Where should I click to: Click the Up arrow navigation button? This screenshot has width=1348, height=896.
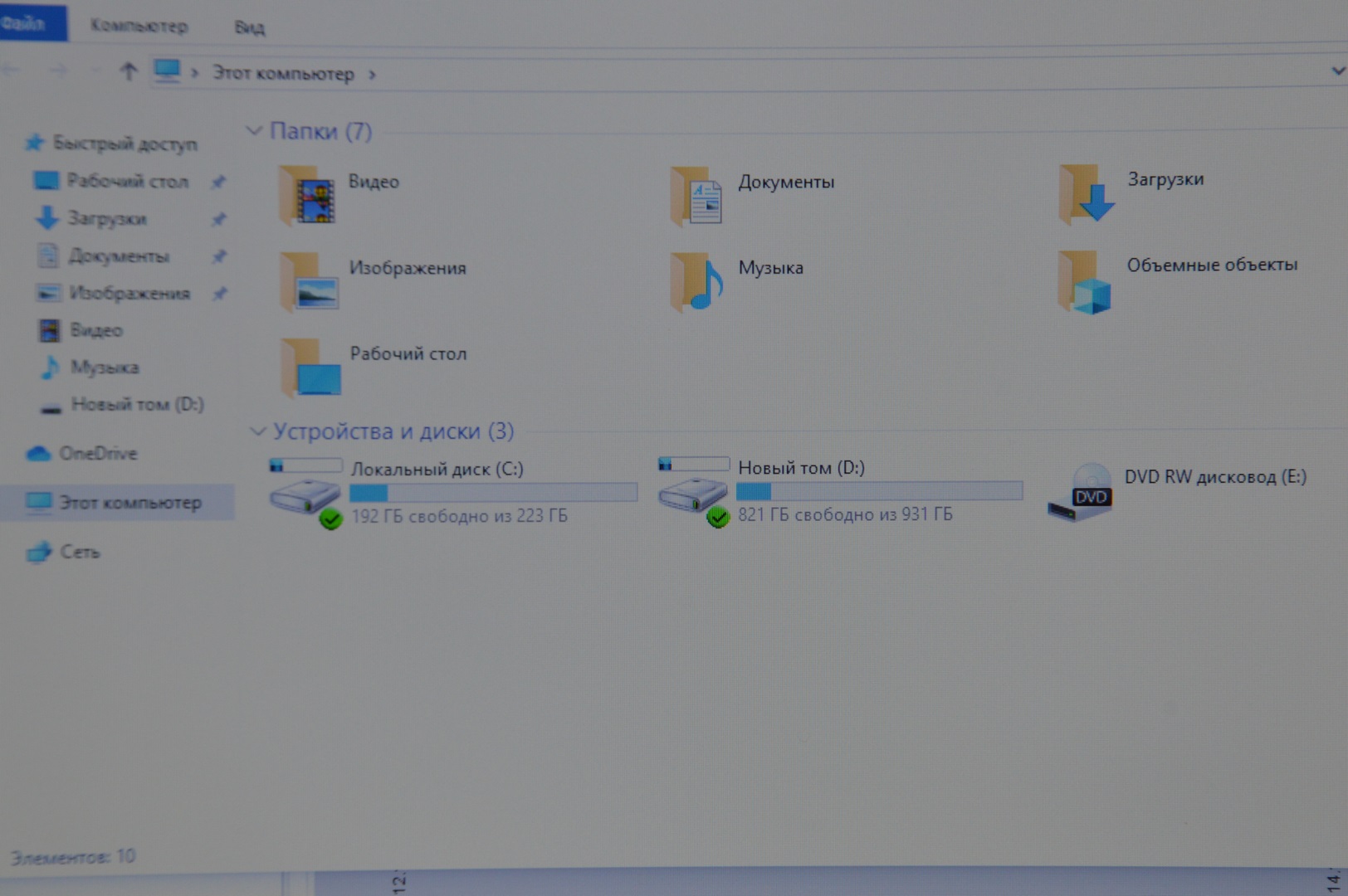tap(128, 72)
